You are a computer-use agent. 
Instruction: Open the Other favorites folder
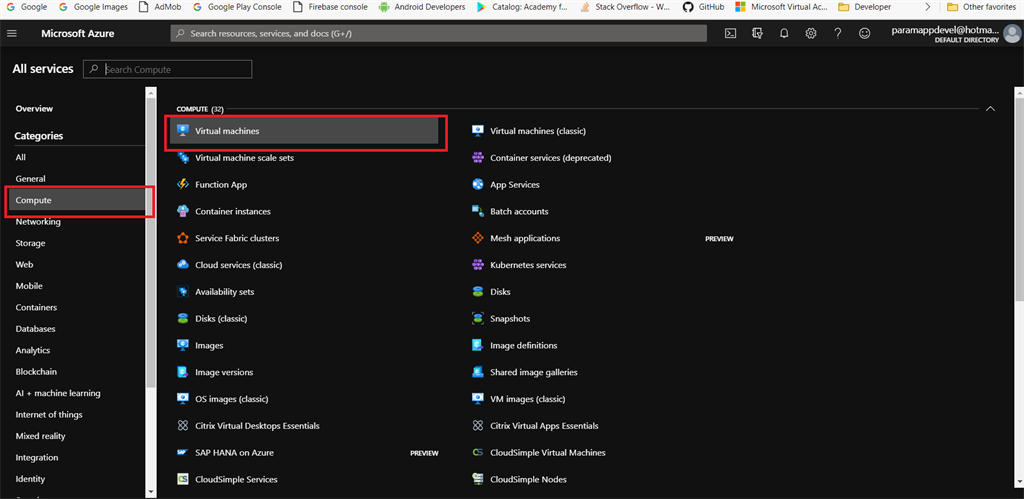[x=984, y=7]
